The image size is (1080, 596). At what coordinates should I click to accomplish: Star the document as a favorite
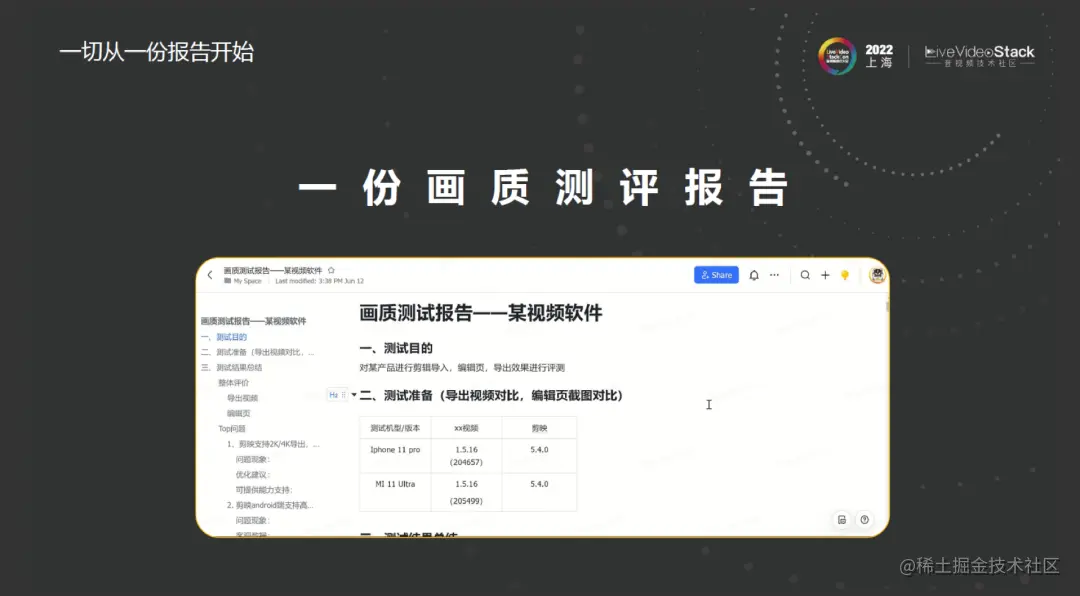pos(331,269)
